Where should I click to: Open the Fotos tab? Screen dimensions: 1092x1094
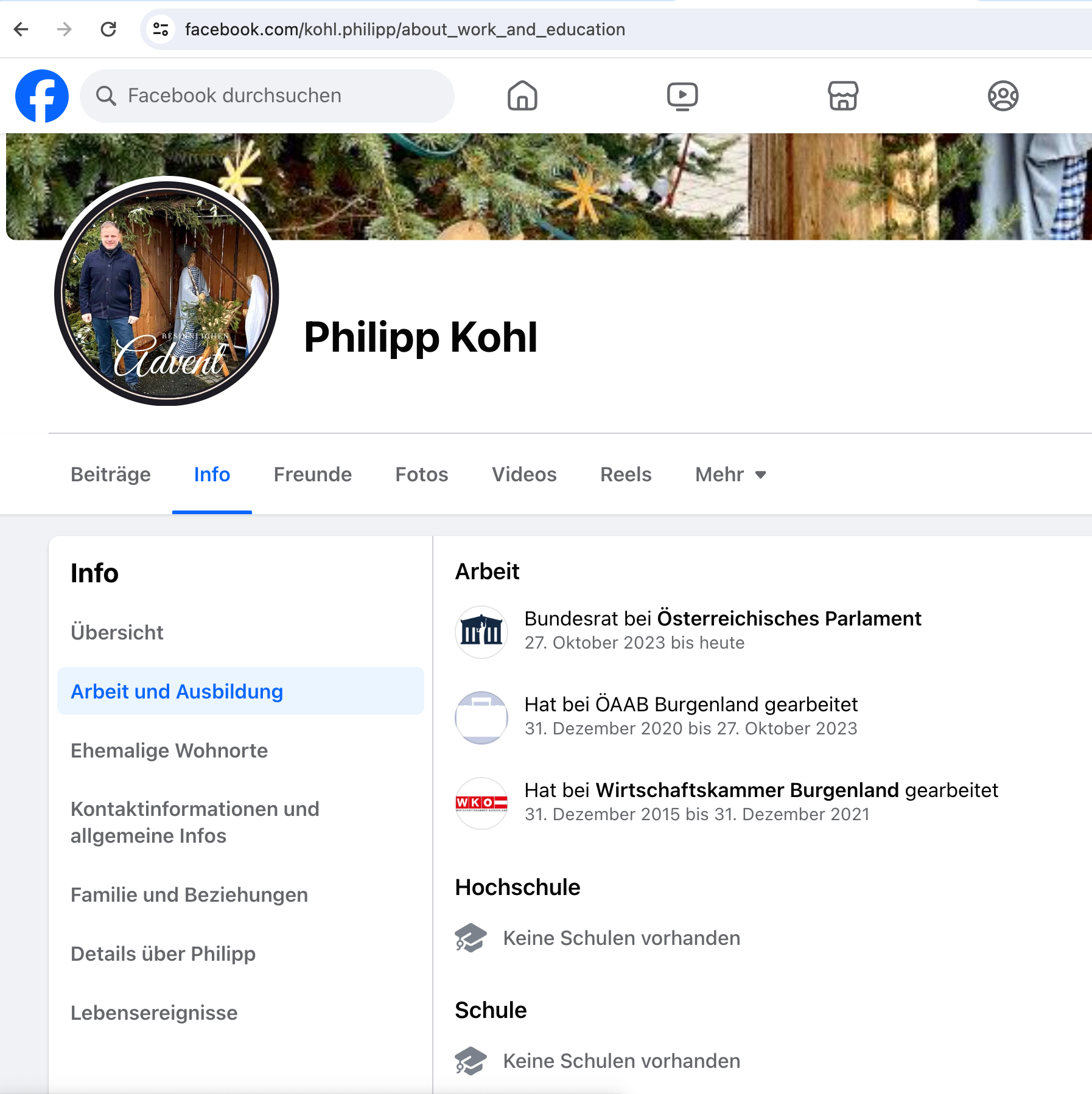click(x=422, y=475)
